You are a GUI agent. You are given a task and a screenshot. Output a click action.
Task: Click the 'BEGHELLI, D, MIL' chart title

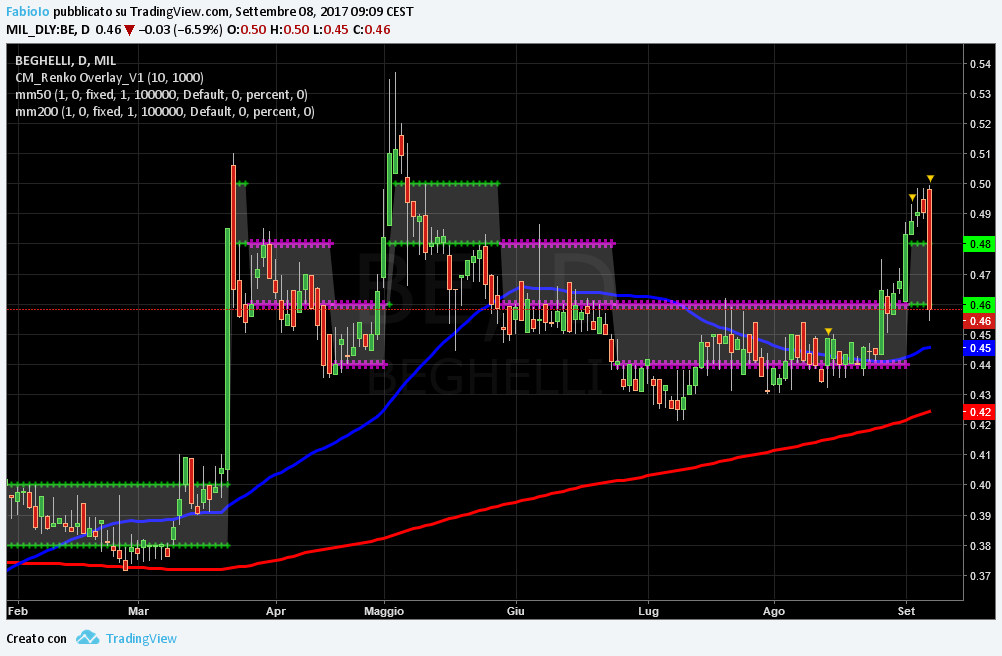[66, 61]
